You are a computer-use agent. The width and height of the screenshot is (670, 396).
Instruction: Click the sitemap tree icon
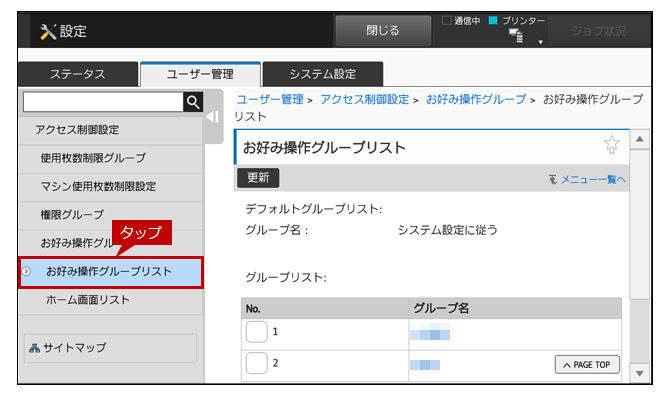click(x=34, y=348)
